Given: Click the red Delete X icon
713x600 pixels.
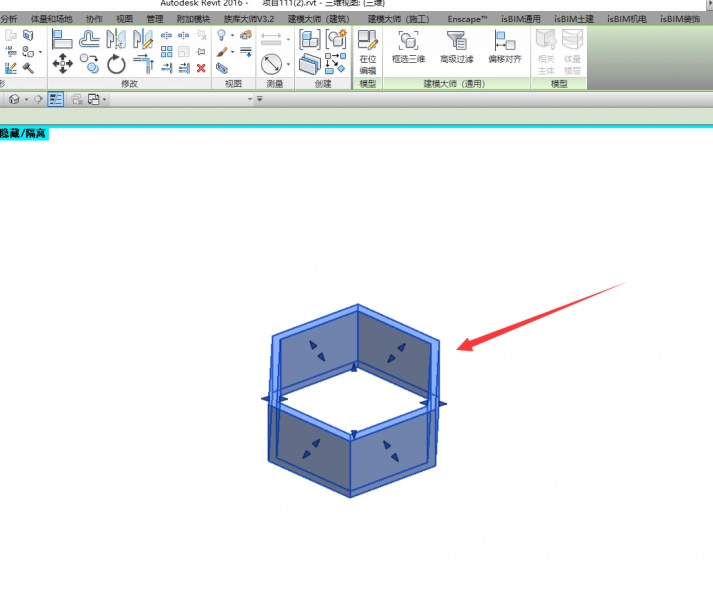Looking at the screenshot, I should (x=201, y=68).
